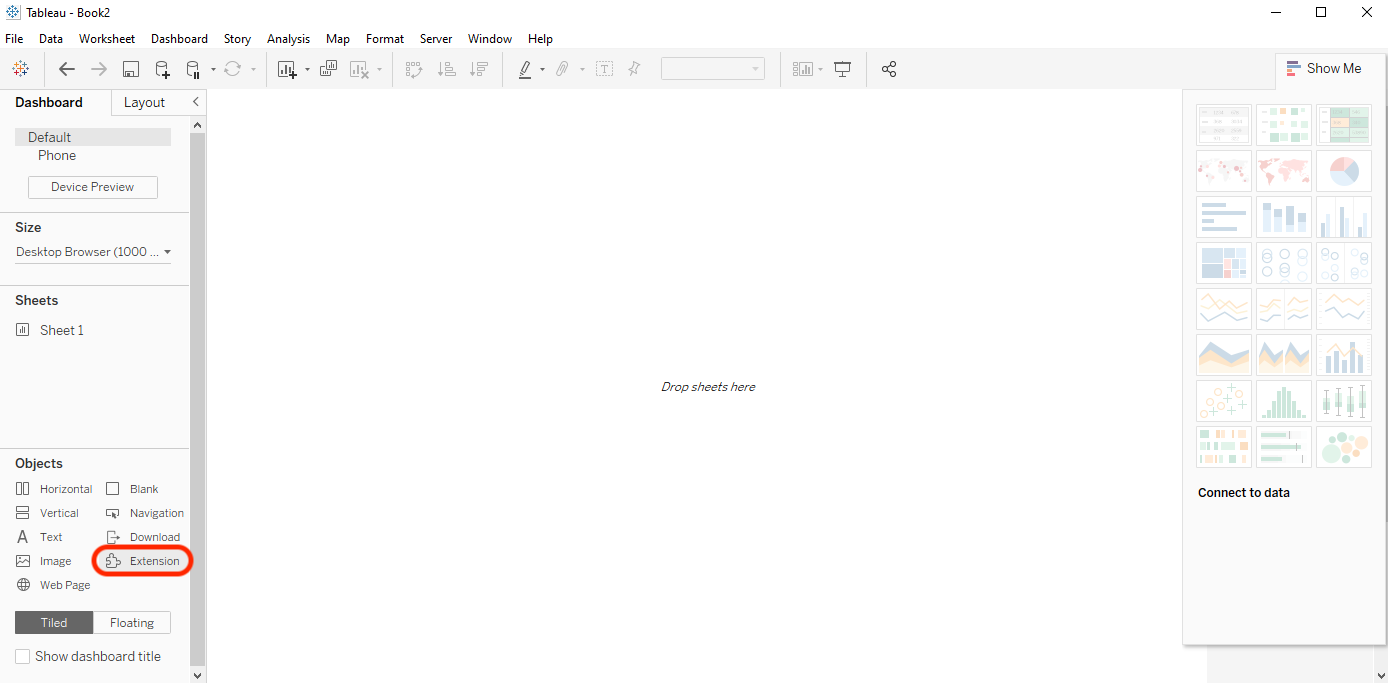Click the Presentation Mode icon
The height and width of the screenshot is (683, 1388).
(x=843, y=69)
